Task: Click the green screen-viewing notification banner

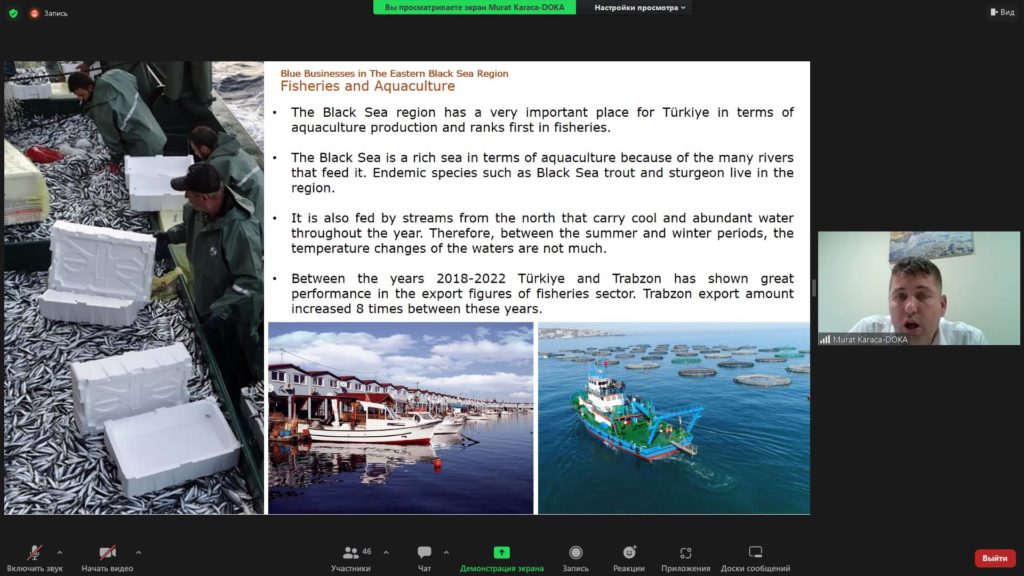Action: coord(474,7)
